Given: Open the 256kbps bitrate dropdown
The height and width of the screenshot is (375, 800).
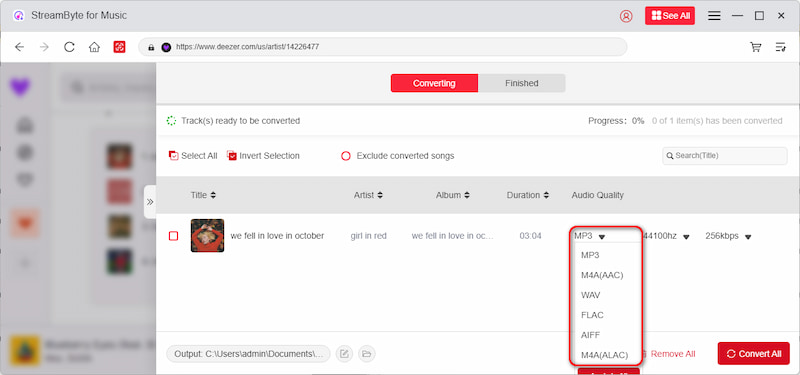Looking at the screenshot, I should pyautogui.click(x=729, y=236).
